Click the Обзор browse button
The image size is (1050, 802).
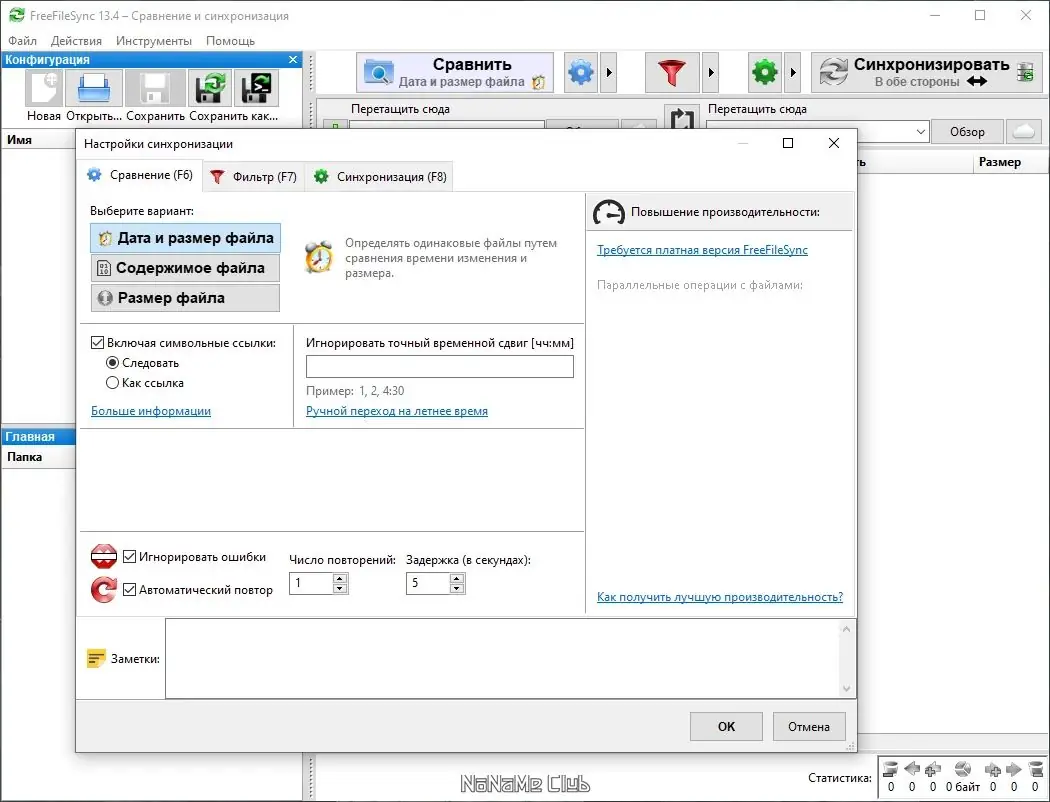(967, 132)
